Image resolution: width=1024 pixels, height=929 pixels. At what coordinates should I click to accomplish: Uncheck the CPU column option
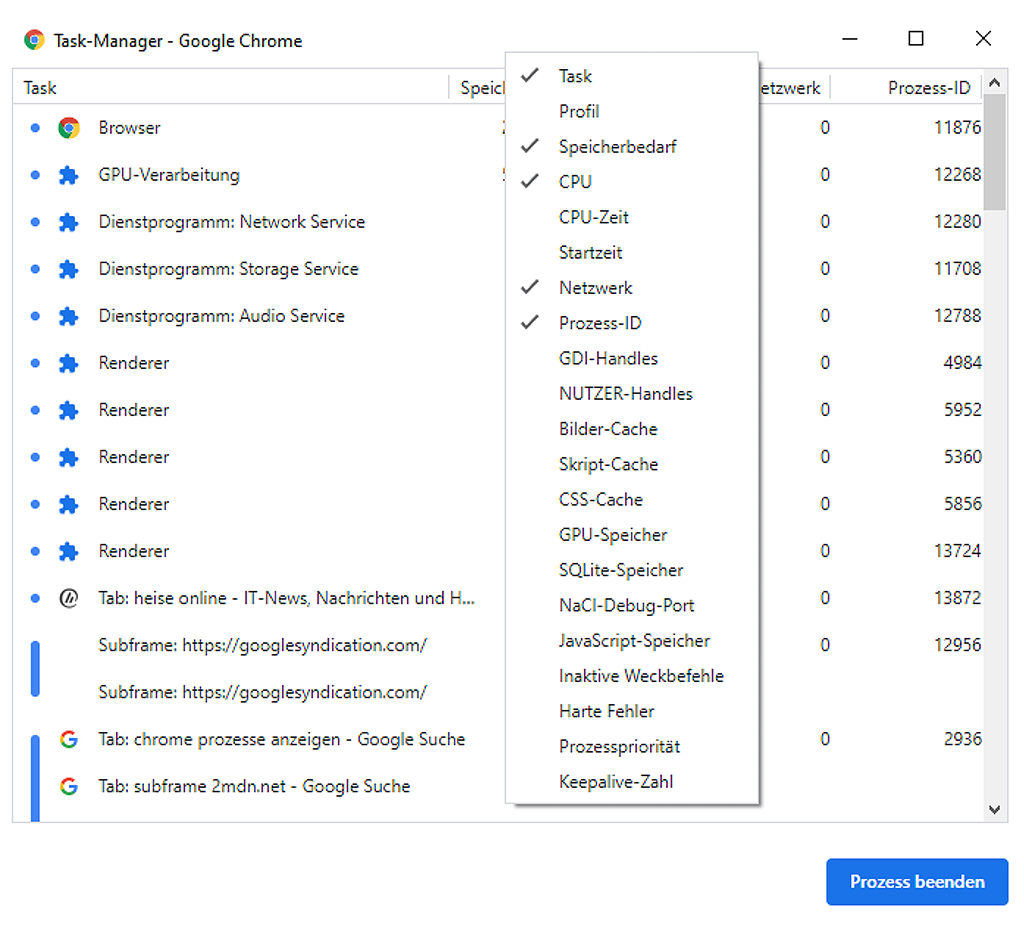575,182
